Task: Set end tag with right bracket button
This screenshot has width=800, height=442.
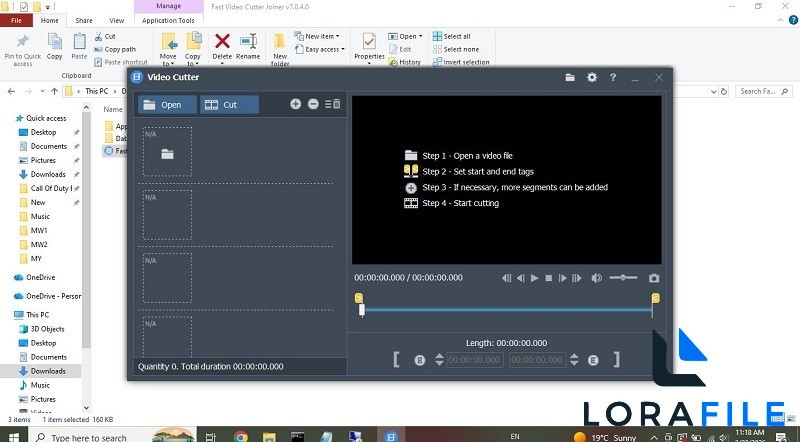Action: (x=616, y=359)
